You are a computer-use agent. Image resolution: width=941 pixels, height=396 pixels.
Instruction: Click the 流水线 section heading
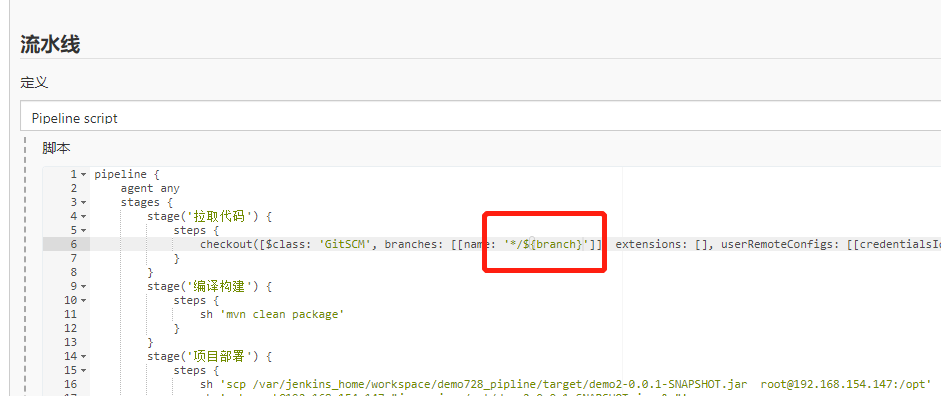pos(50,44)
